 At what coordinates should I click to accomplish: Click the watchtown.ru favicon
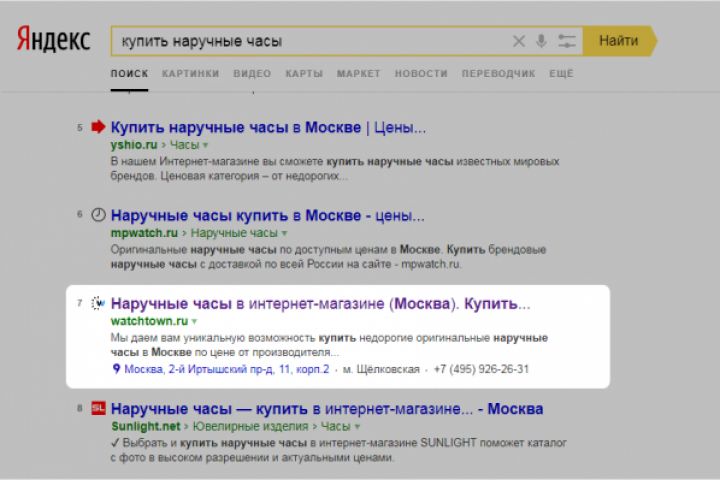[98, 303]
